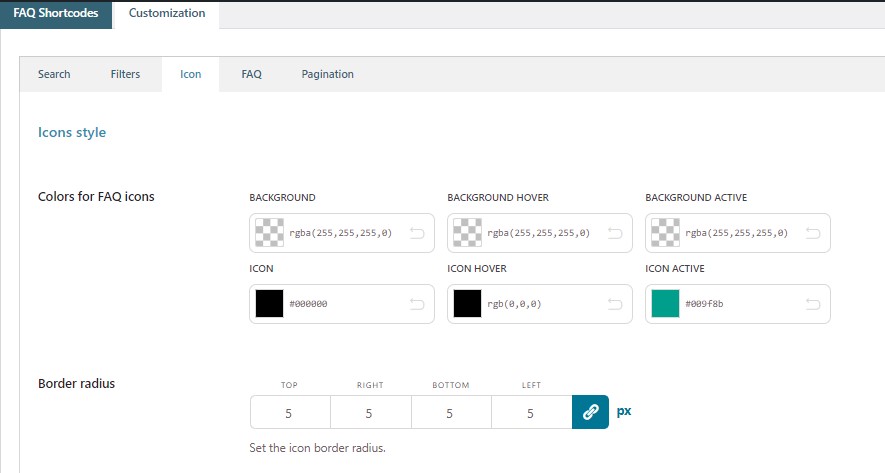Select the Pagination sub-tab
This screenshot has height=473, width=885.
(327, 74)
